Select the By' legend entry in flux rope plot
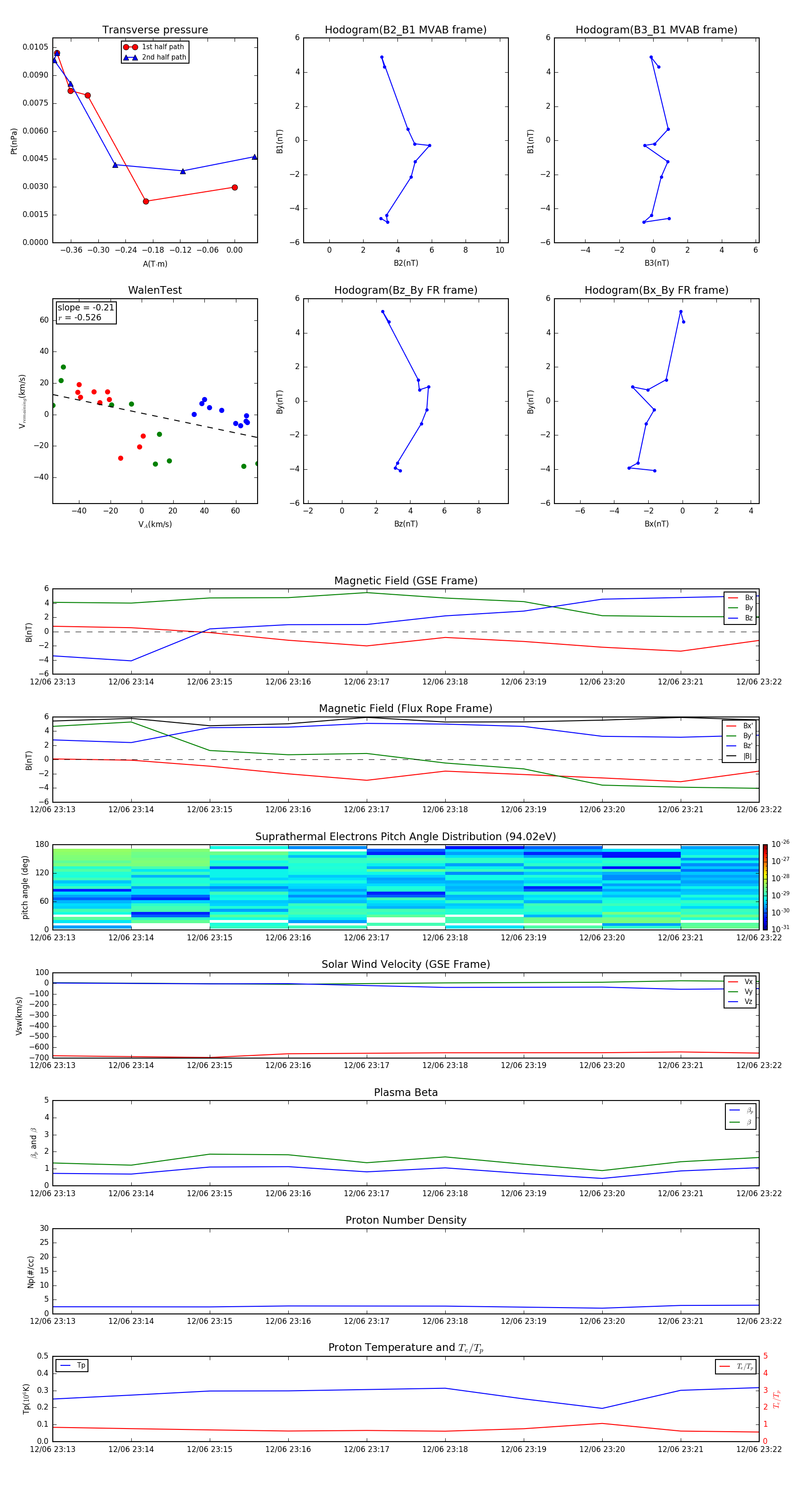This screenshot has height=1489, width=812. tap(740, 736)
